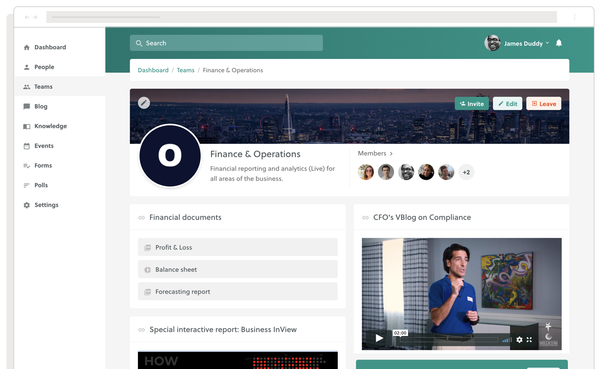Click the chart icon in the Balance sheet row
The height and width of the screenshot is (369, 600).
pyautogui.click(x=147, y=270)
